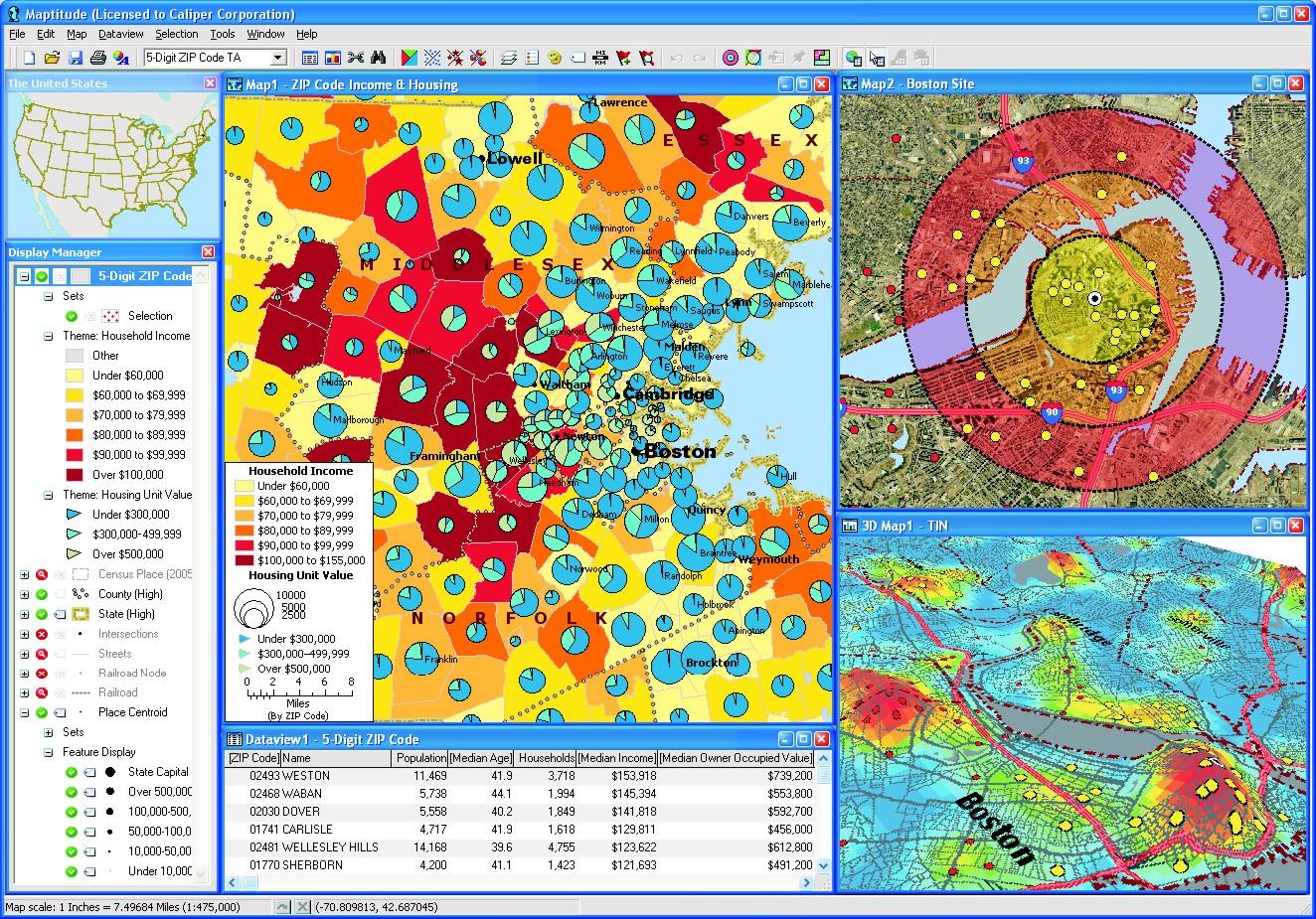Click the yellow palette style icon
The width and height of the screenshot is (1316, 919).
click(555, 58)
